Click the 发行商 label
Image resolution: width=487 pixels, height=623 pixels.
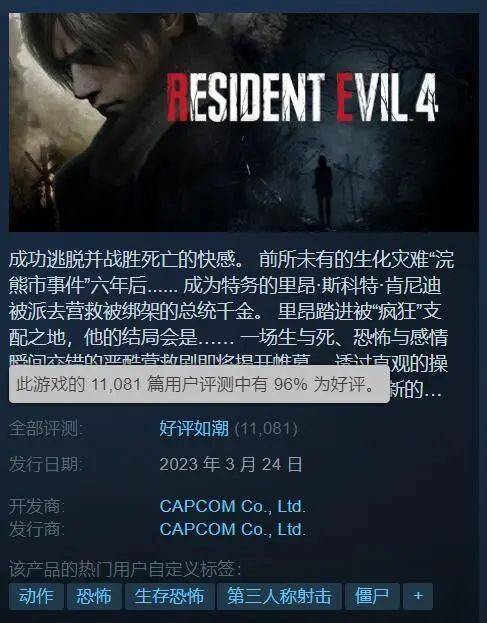pyautogui.click(x=37, y=530)
